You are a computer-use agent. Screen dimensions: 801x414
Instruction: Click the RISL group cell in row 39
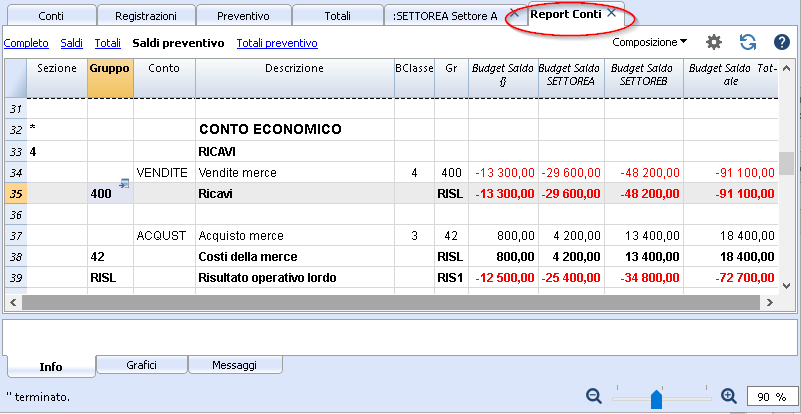(x=110, y=278)
